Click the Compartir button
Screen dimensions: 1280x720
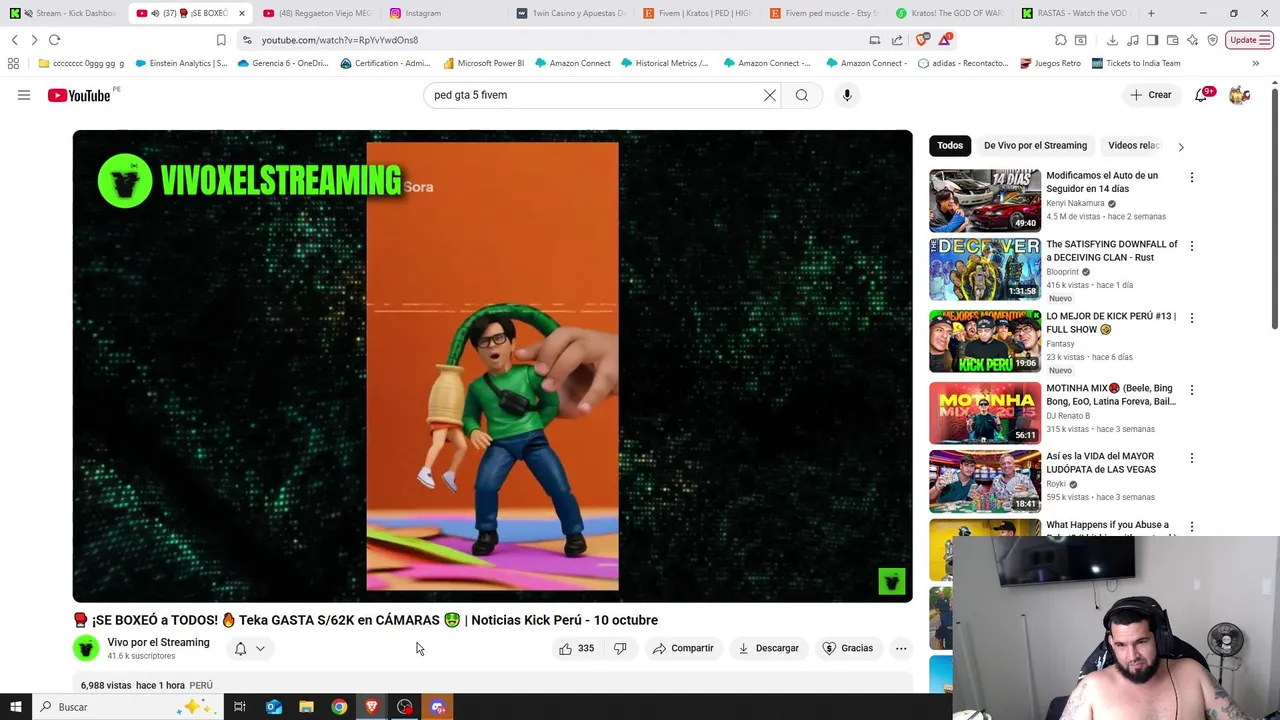click(x=683, y=648)
